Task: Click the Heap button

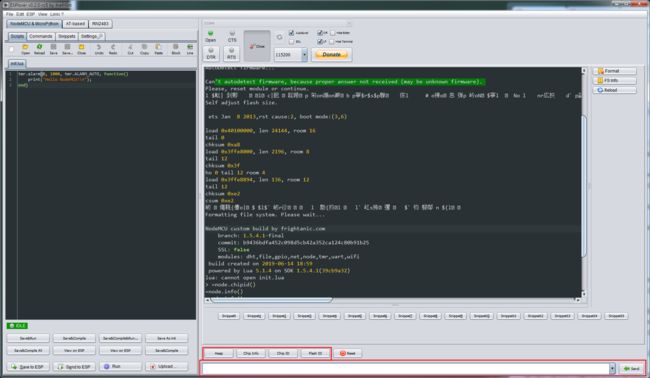Action: (218, 354)
